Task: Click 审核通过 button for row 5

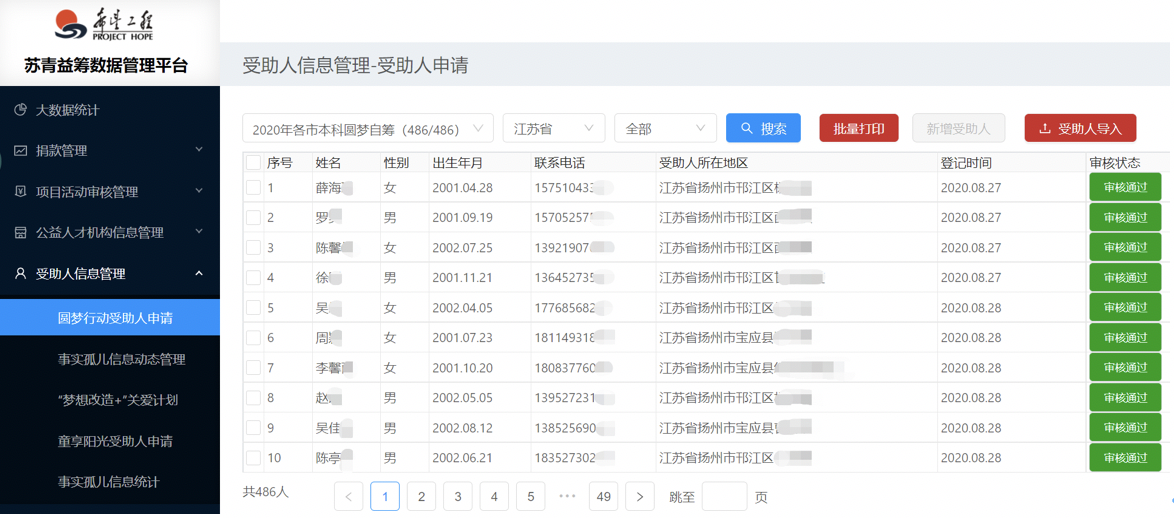Action: click(1125, 308)
